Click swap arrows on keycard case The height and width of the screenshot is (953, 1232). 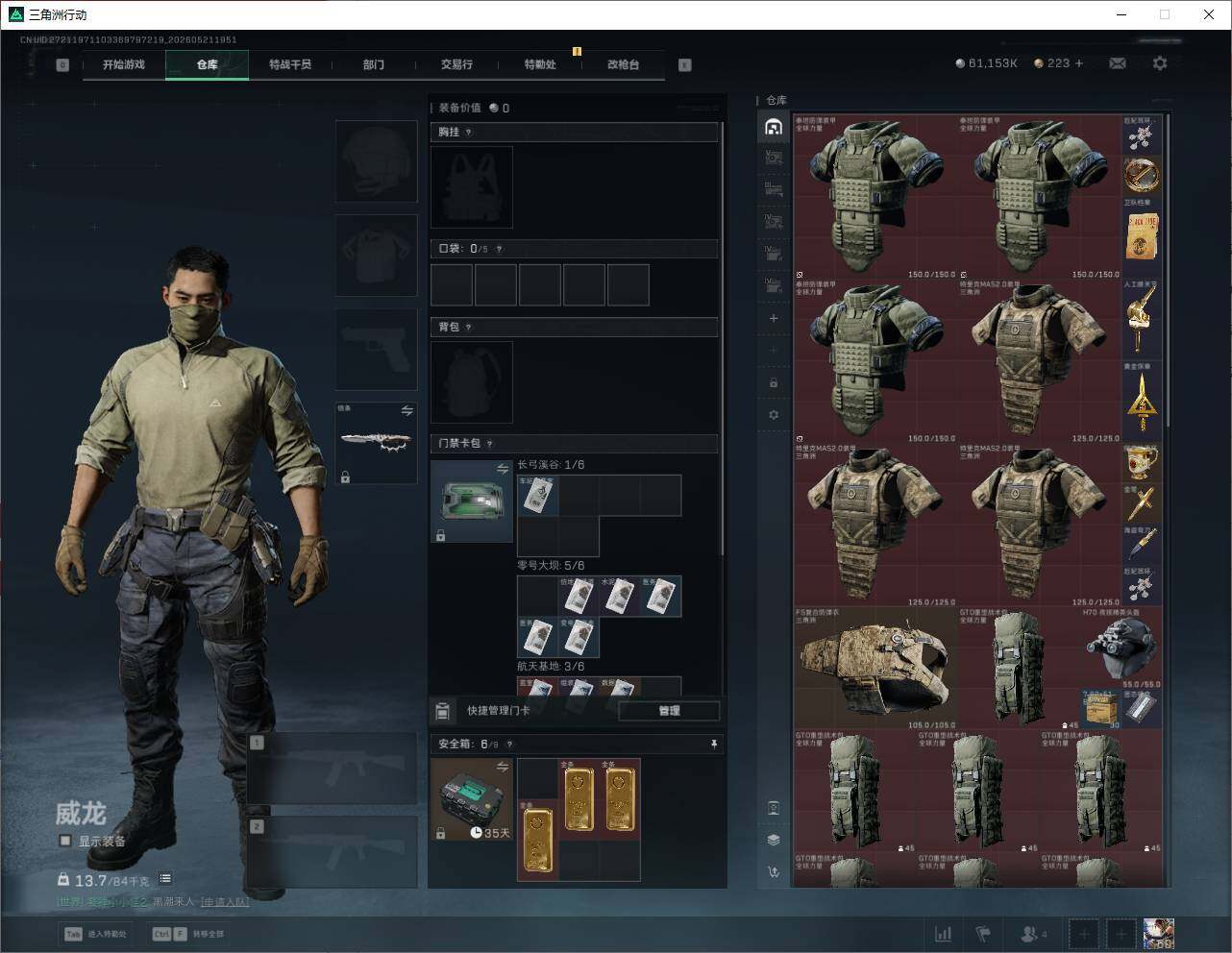tap(502, 469)
